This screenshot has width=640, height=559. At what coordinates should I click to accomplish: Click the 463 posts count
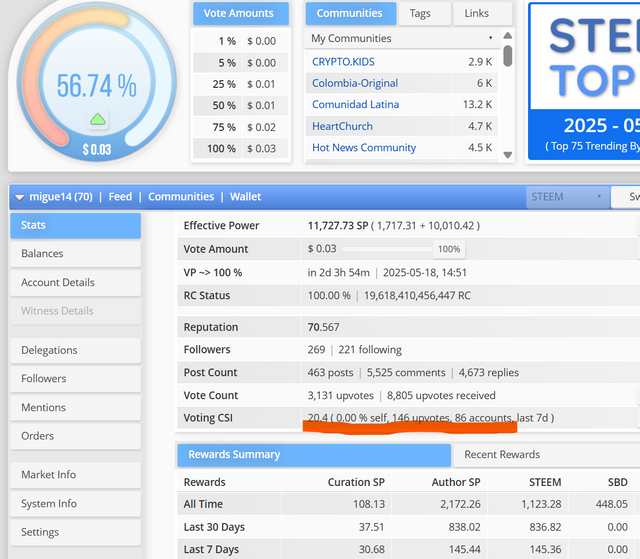click(x=330, y=373)
